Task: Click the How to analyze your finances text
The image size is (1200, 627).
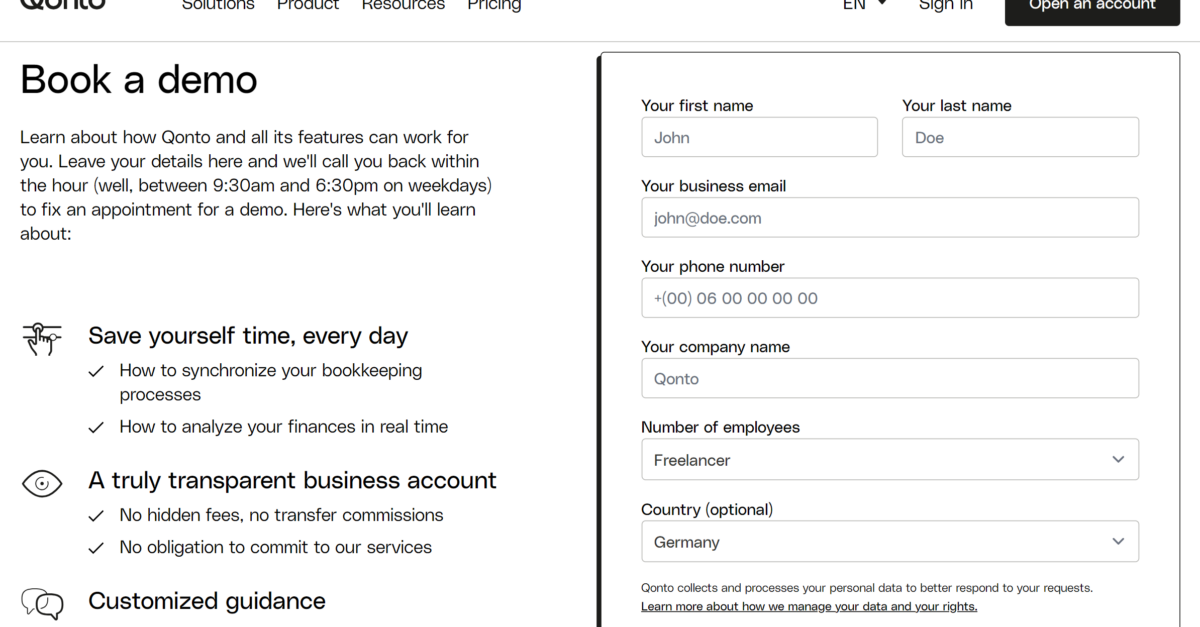Action: 284,427
